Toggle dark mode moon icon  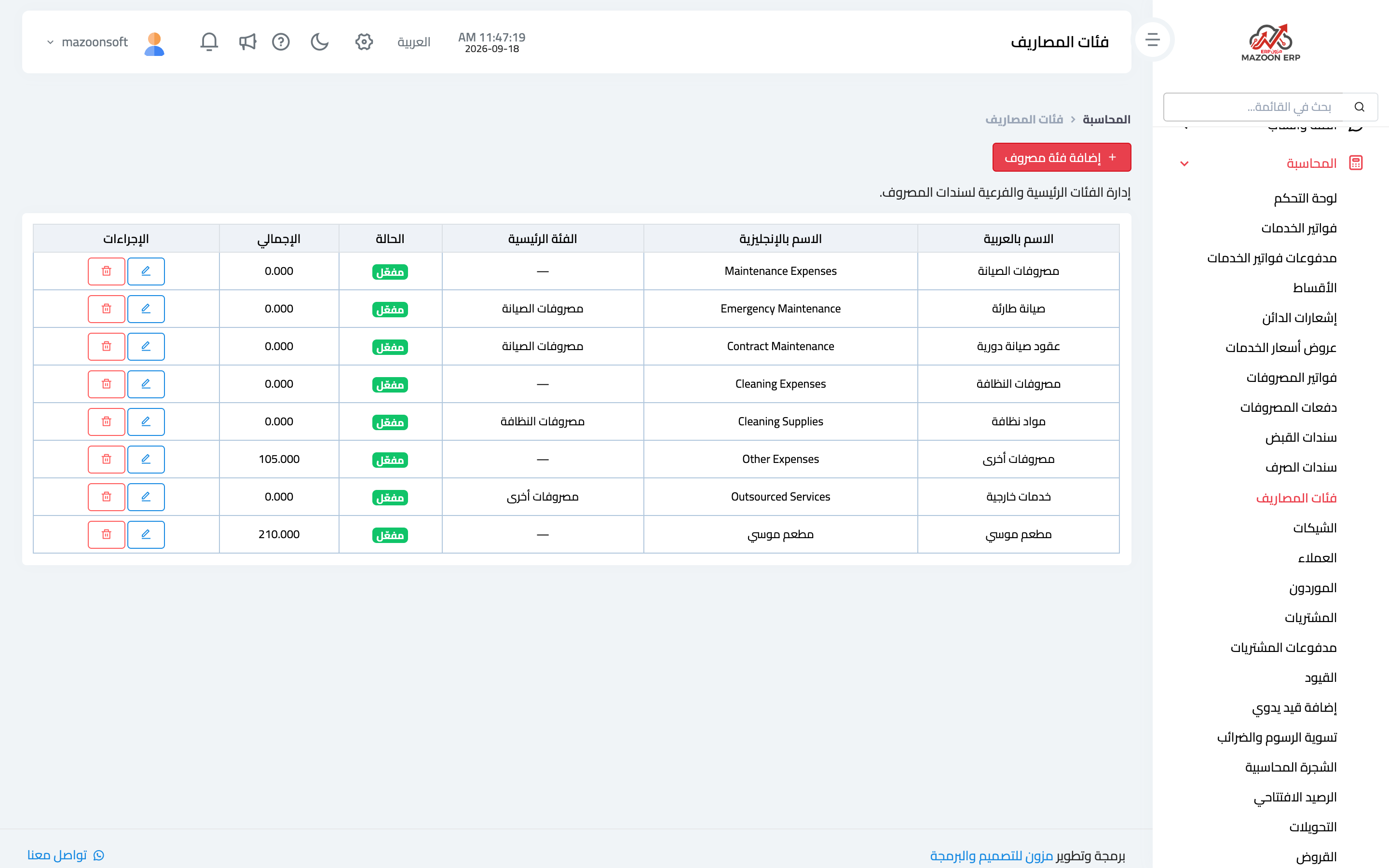tap(320, 42)
